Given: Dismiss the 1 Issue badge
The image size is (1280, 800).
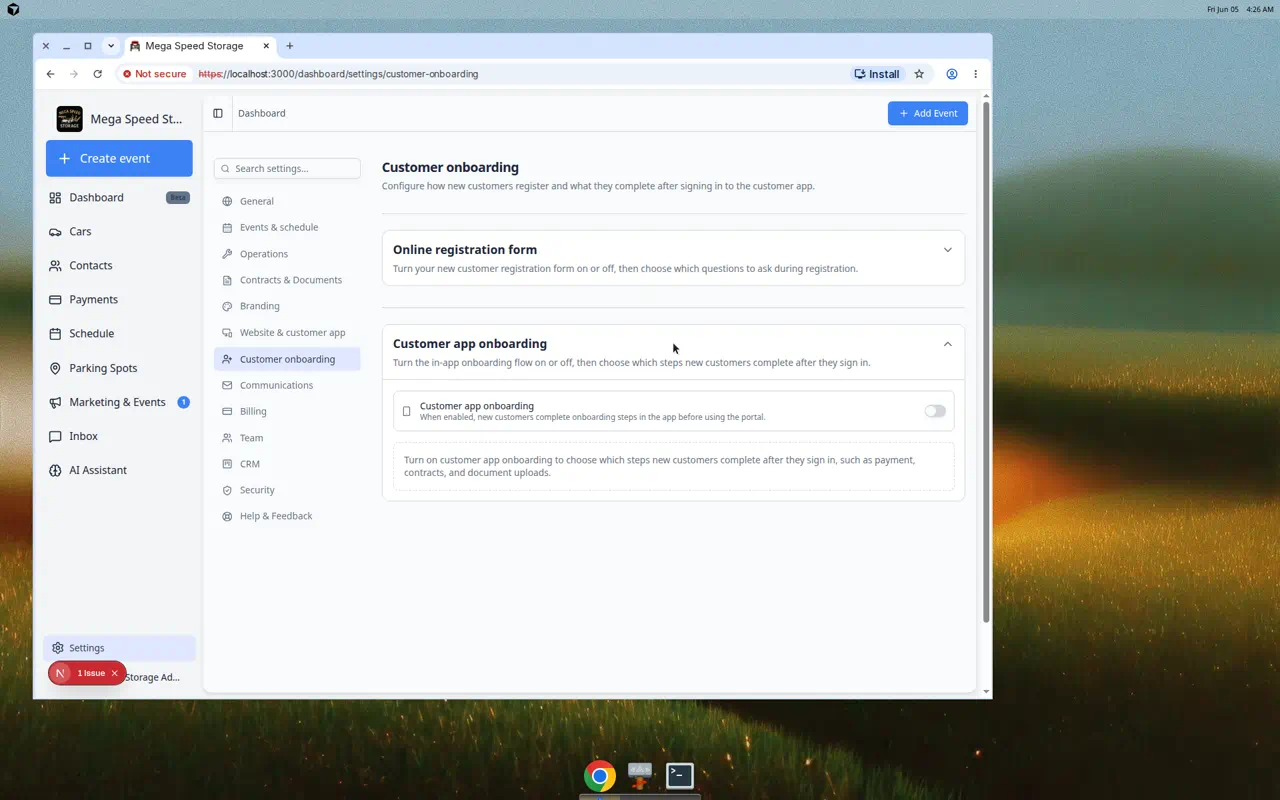Looking at the screenshot, I should [115, 673].
